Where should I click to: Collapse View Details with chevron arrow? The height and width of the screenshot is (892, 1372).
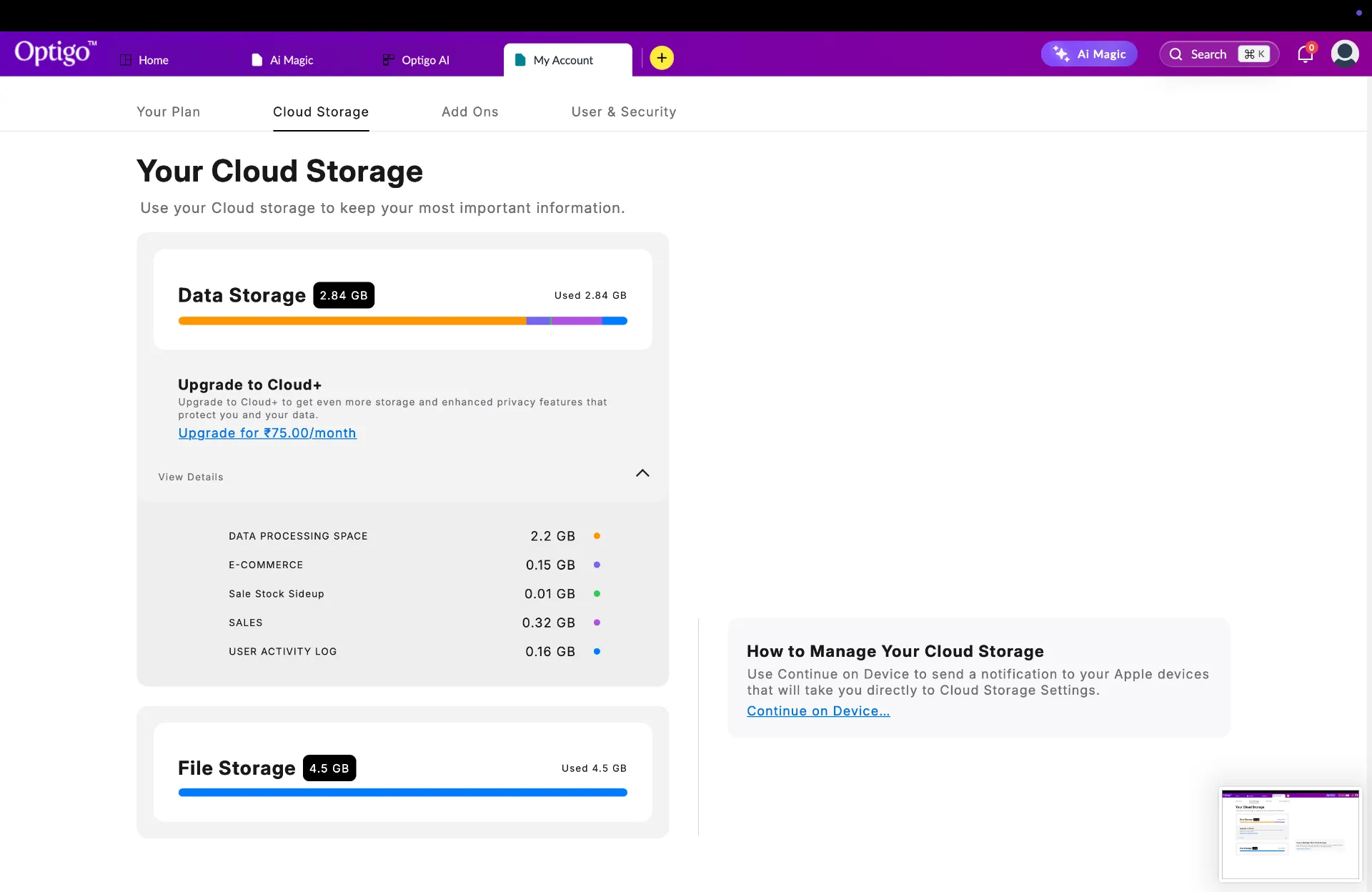coord(642,473)
